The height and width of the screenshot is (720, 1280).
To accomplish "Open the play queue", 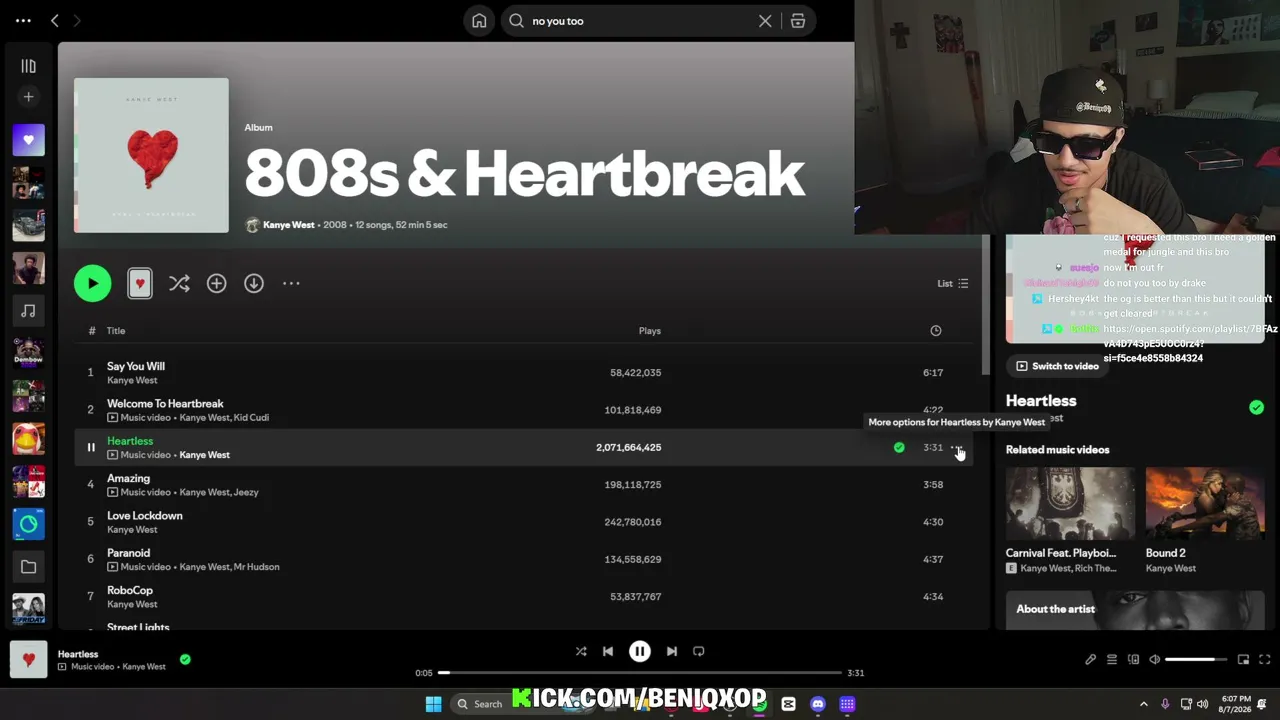I will 1112,660.
